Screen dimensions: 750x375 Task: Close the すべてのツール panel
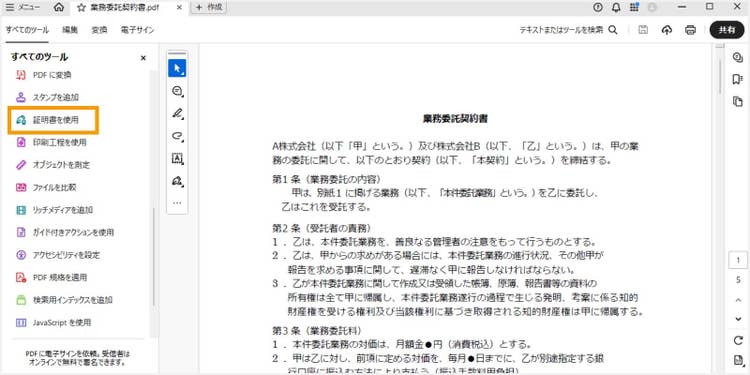click(x=143, y=58)
